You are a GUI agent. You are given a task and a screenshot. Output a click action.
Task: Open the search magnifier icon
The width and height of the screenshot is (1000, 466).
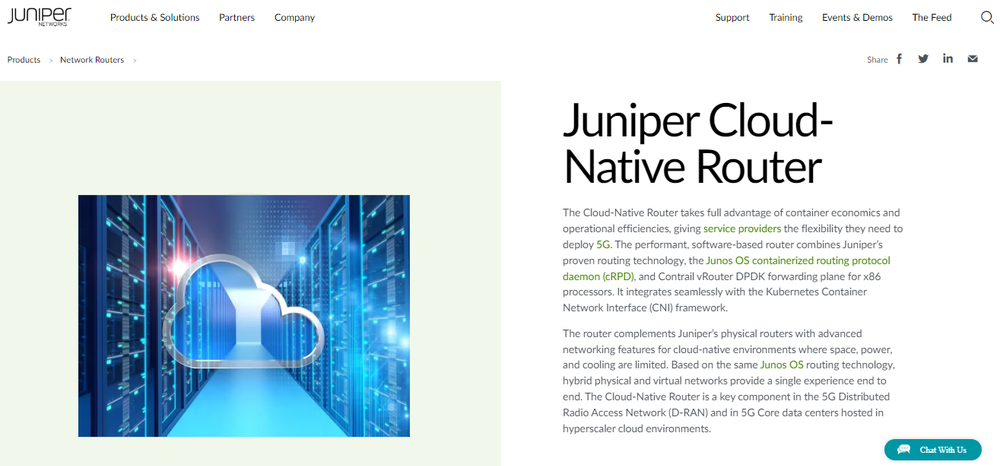pyautogui.click(x=987, y=18)
